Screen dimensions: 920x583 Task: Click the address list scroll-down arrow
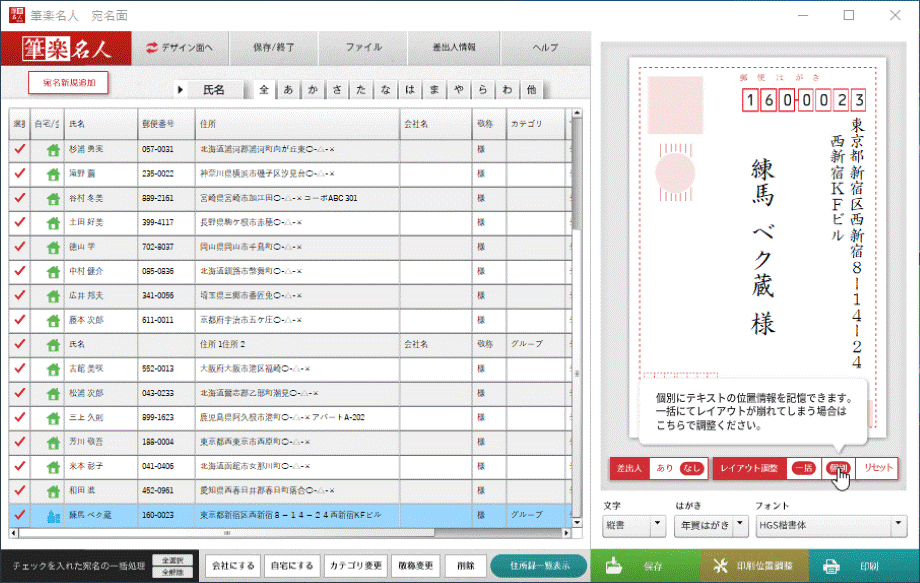(577, 523)
